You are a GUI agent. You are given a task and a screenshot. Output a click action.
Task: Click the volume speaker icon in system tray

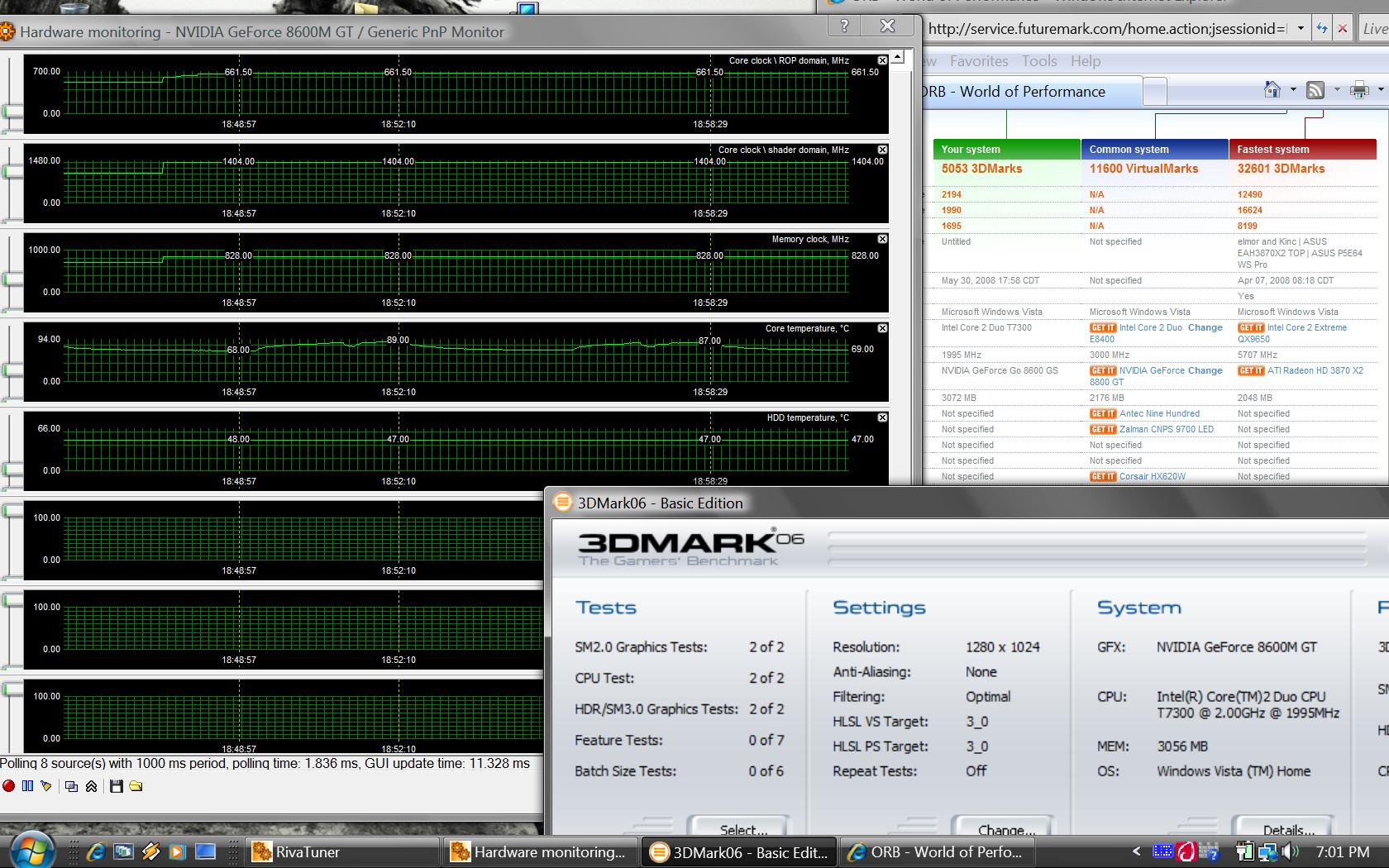1291,851
